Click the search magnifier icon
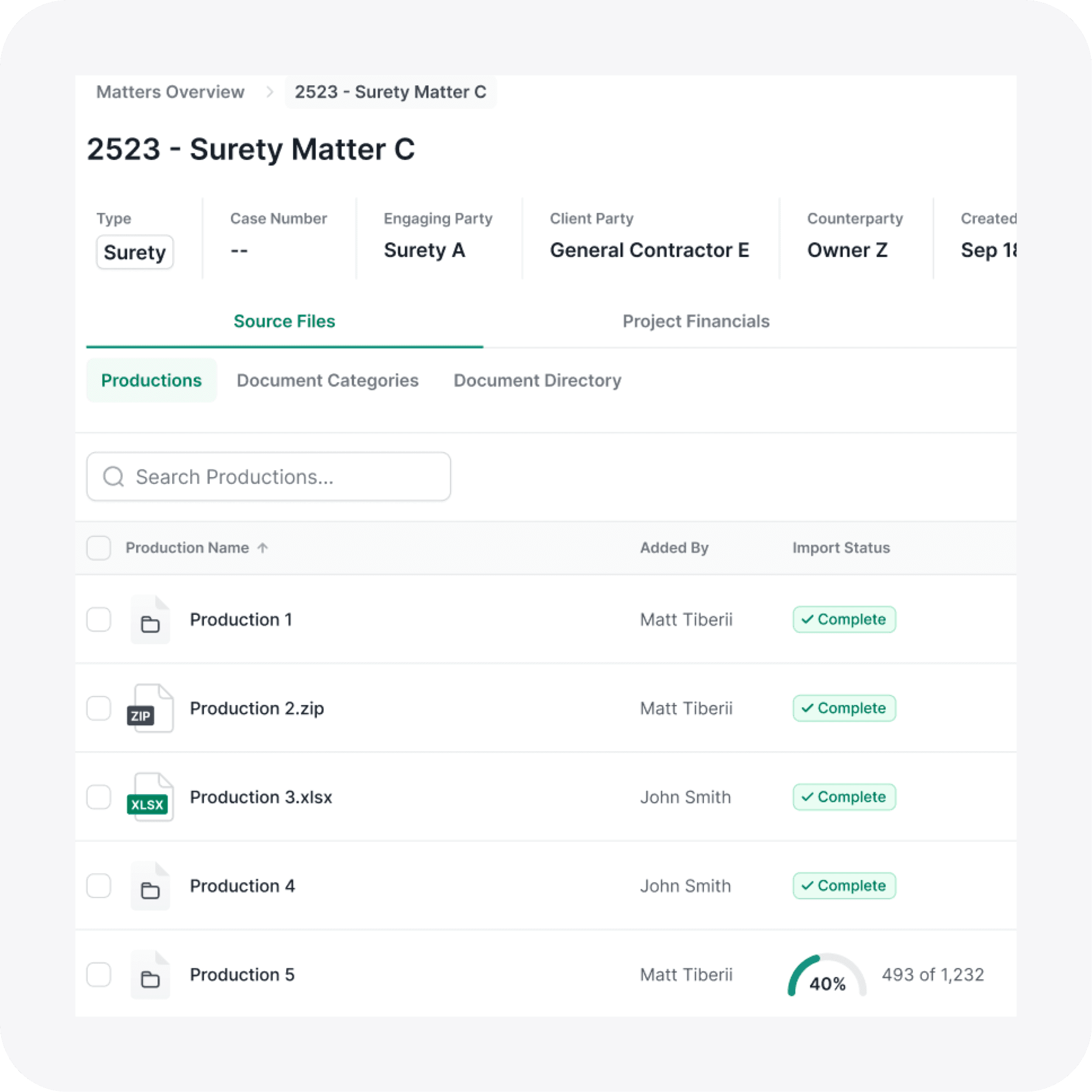 [x=113, y=476]
